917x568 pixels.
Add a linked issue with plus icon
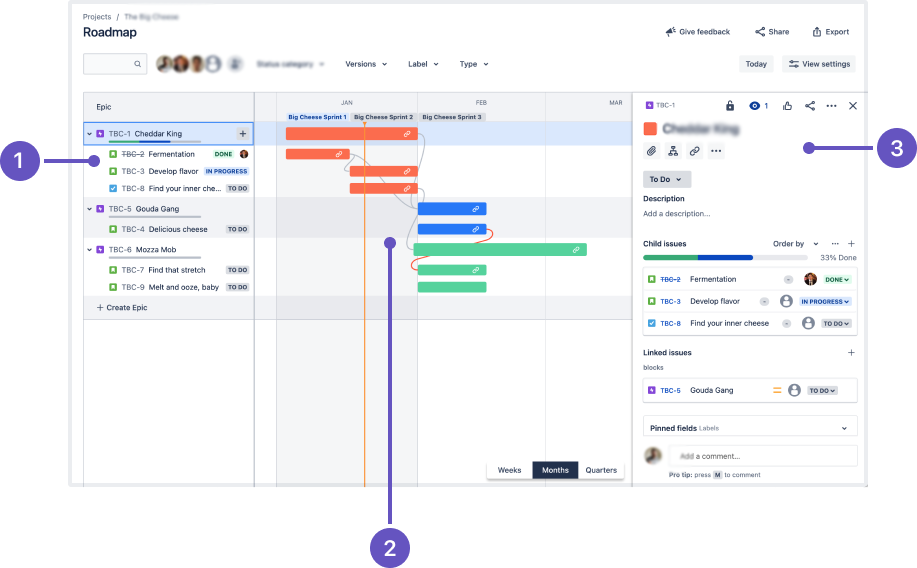(x=852, y=353)
